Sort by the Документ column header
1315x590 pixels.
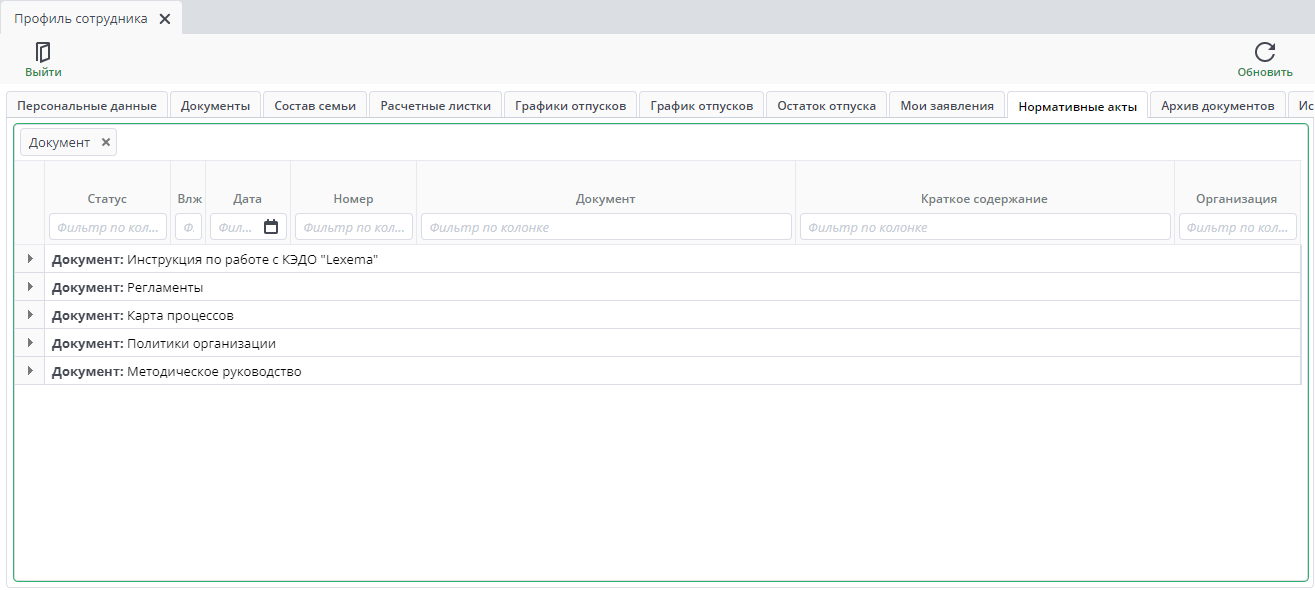coord(605,199)
